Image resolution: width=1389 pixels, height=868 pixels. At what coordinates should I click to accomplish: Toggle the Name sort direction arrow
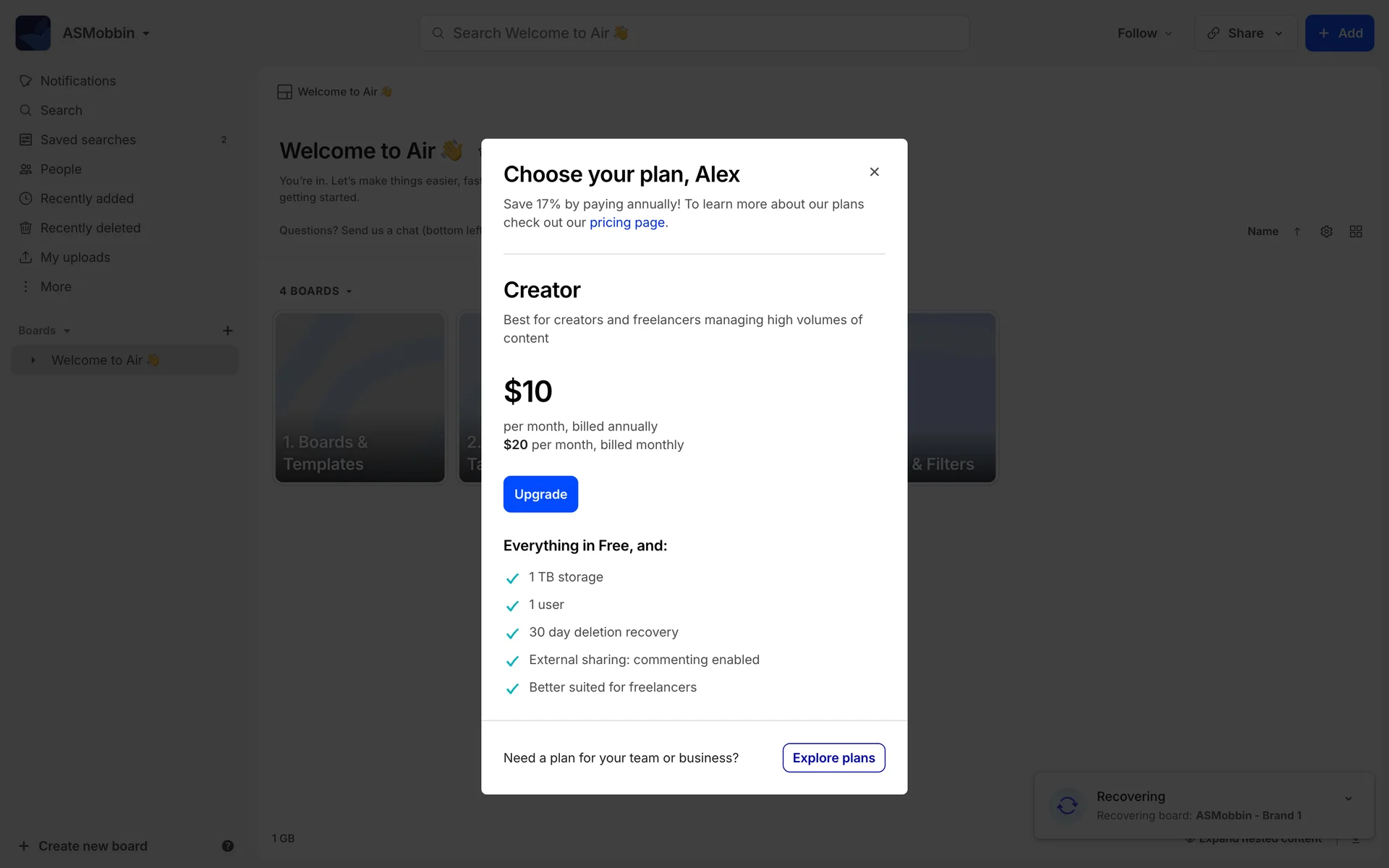tap(1297, 231)
